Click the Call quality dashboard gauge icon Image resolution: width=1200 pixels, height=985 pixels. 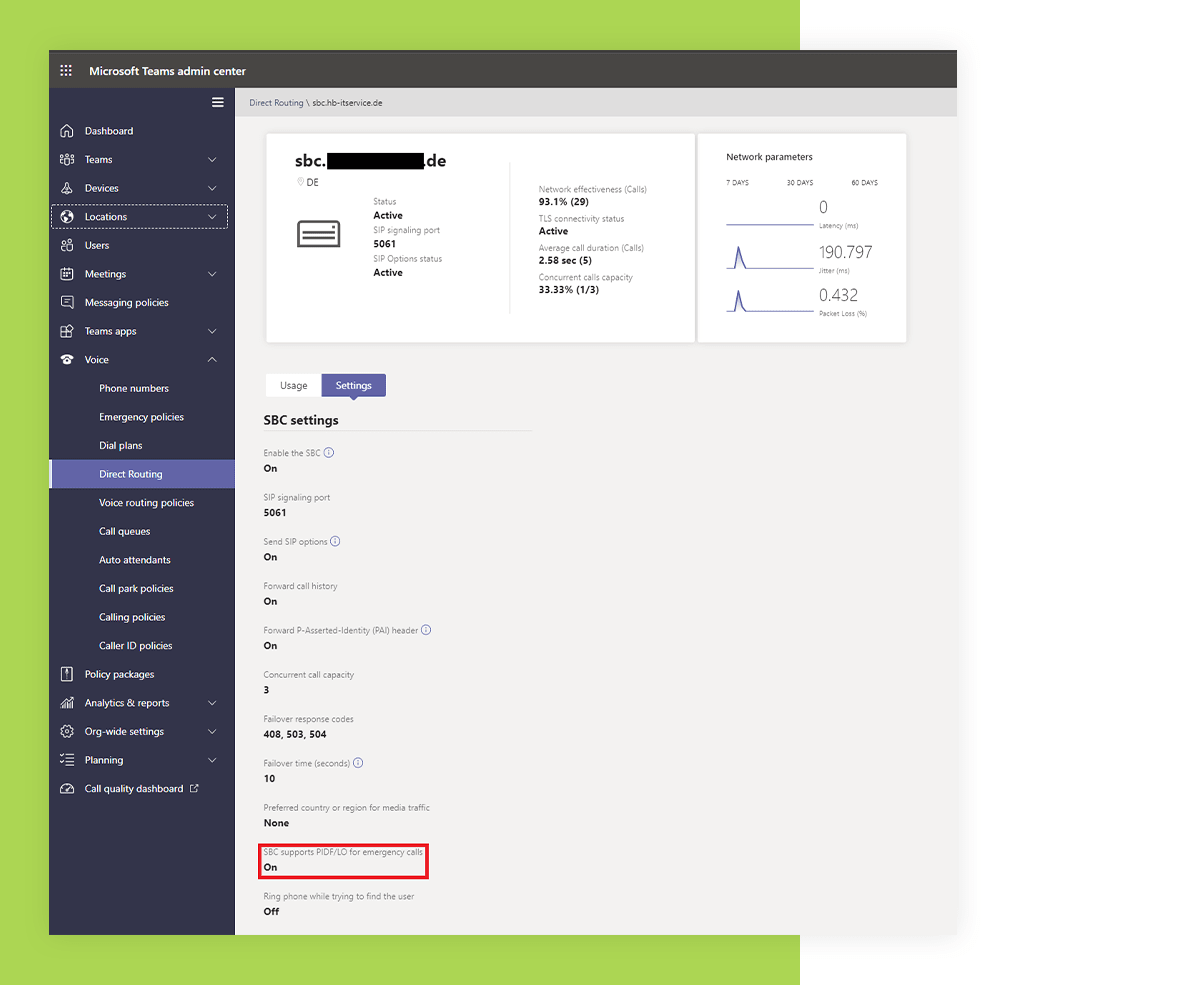67,789
